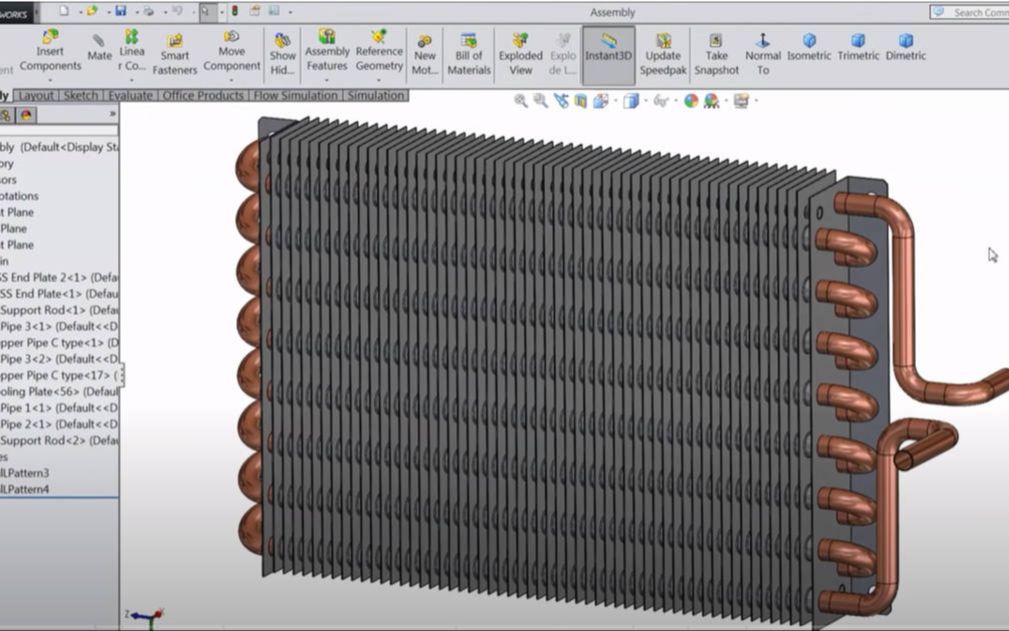The height and width of the screenshot is (631, 1009).
Task: Select the Smart Fasteners tool
Action: (175, 52)
